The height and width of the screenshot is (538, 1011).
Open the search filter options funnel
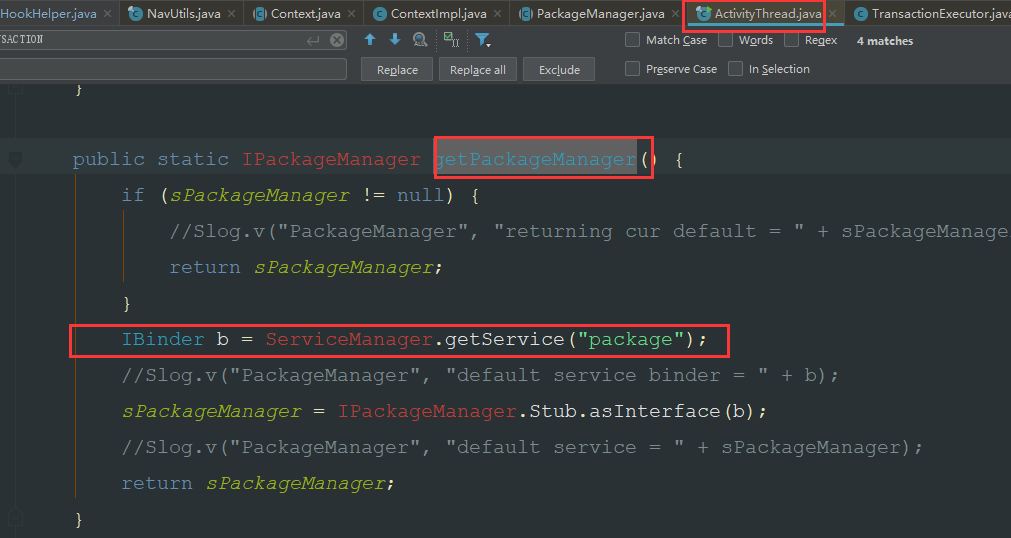pos(482,40)
